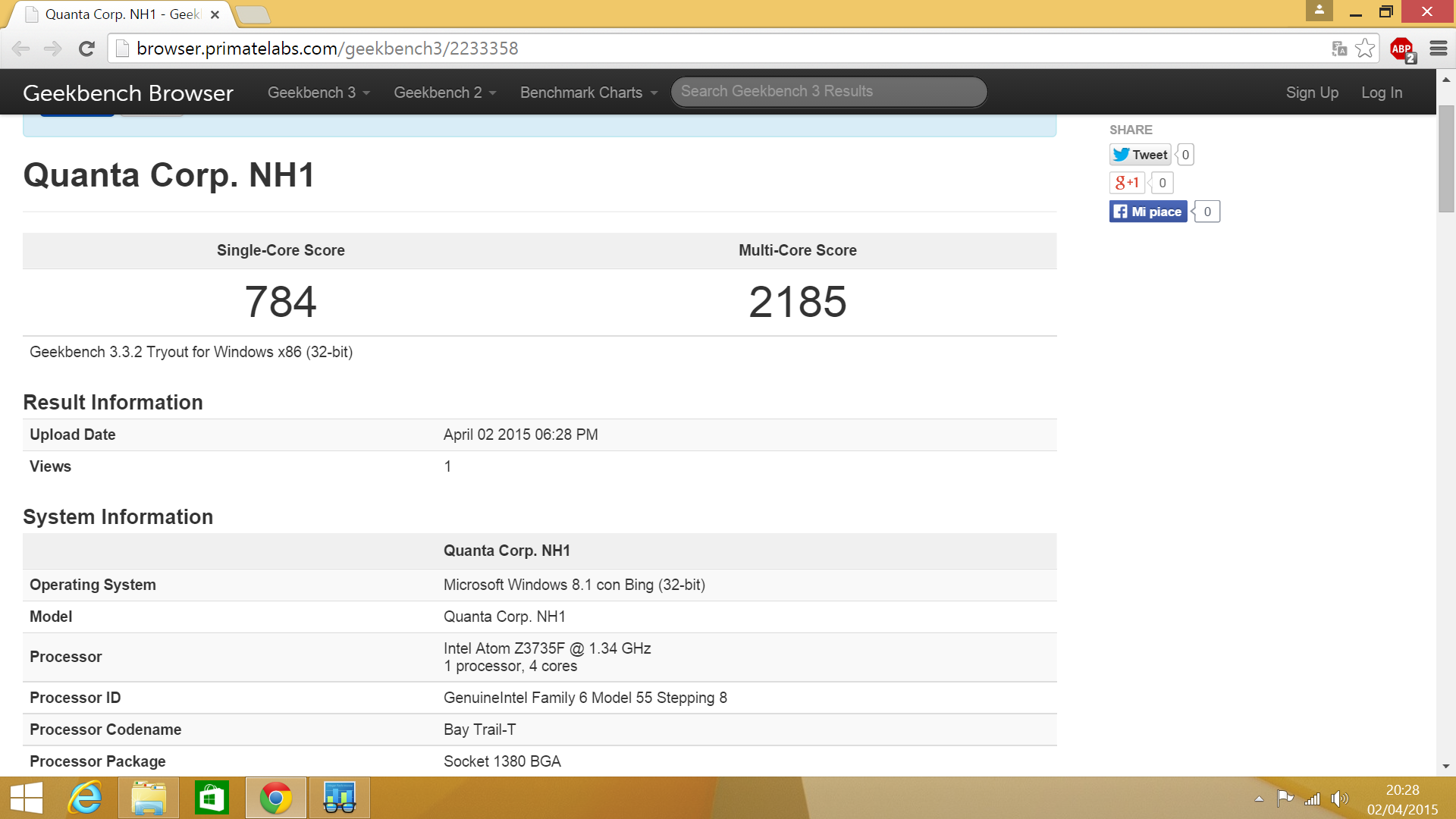1456x819 pixels.
Task: Click the page scrollbar down arrow
Action: coord(1445,766)
